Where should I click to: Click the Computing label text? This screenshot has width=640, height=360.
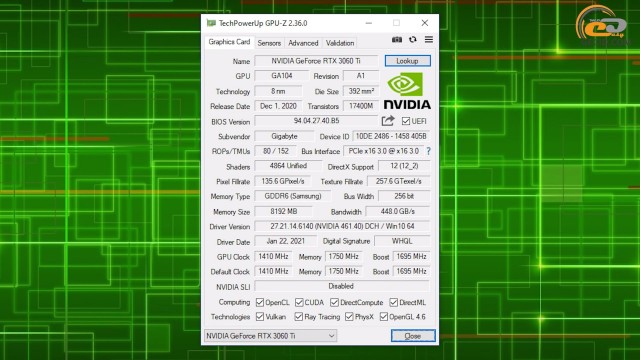pos(234,302)
